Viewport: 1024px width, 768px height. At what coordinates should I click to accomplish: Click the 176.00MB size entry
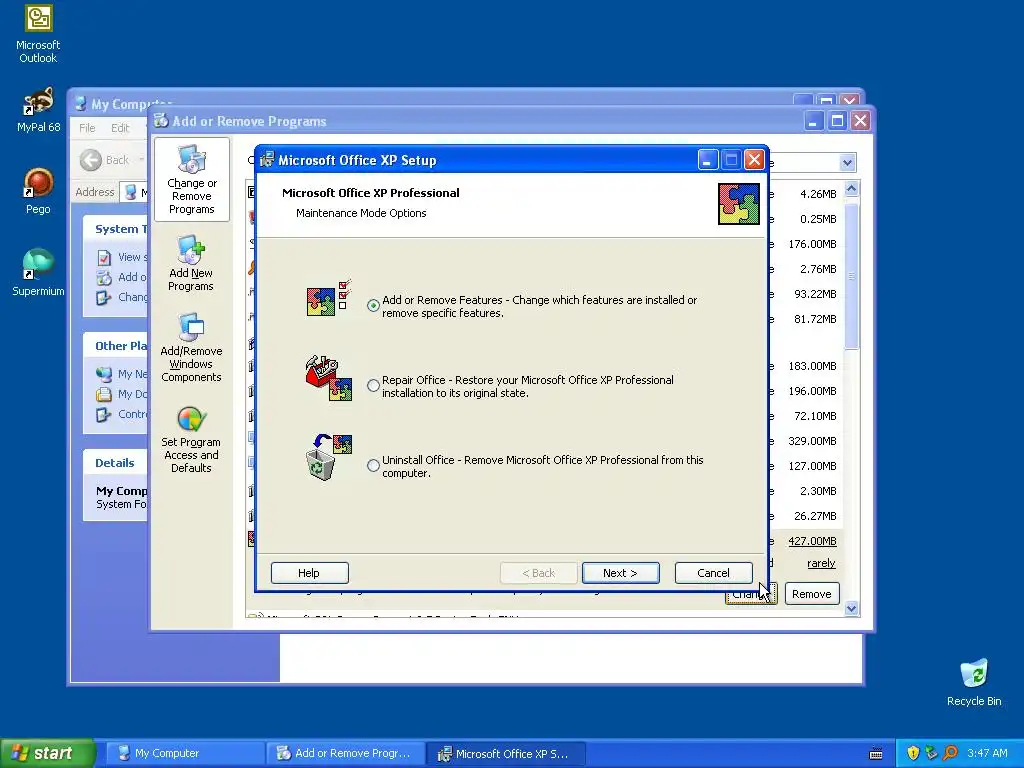812,244
